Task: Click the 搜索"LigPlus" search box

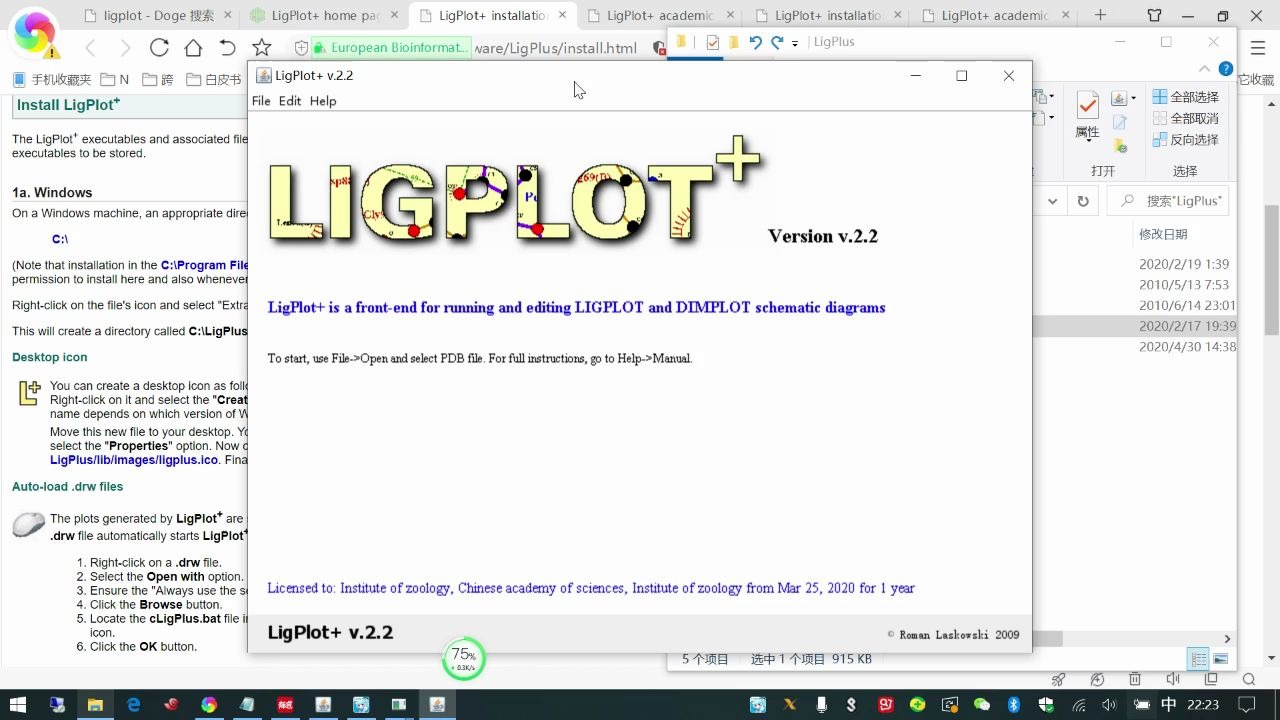Action: point(1168,201)
